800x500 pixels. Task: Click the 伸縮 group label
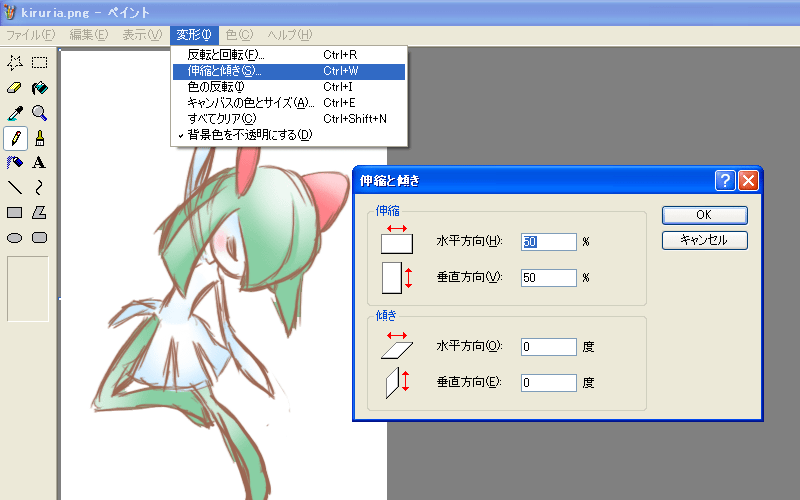388,211
